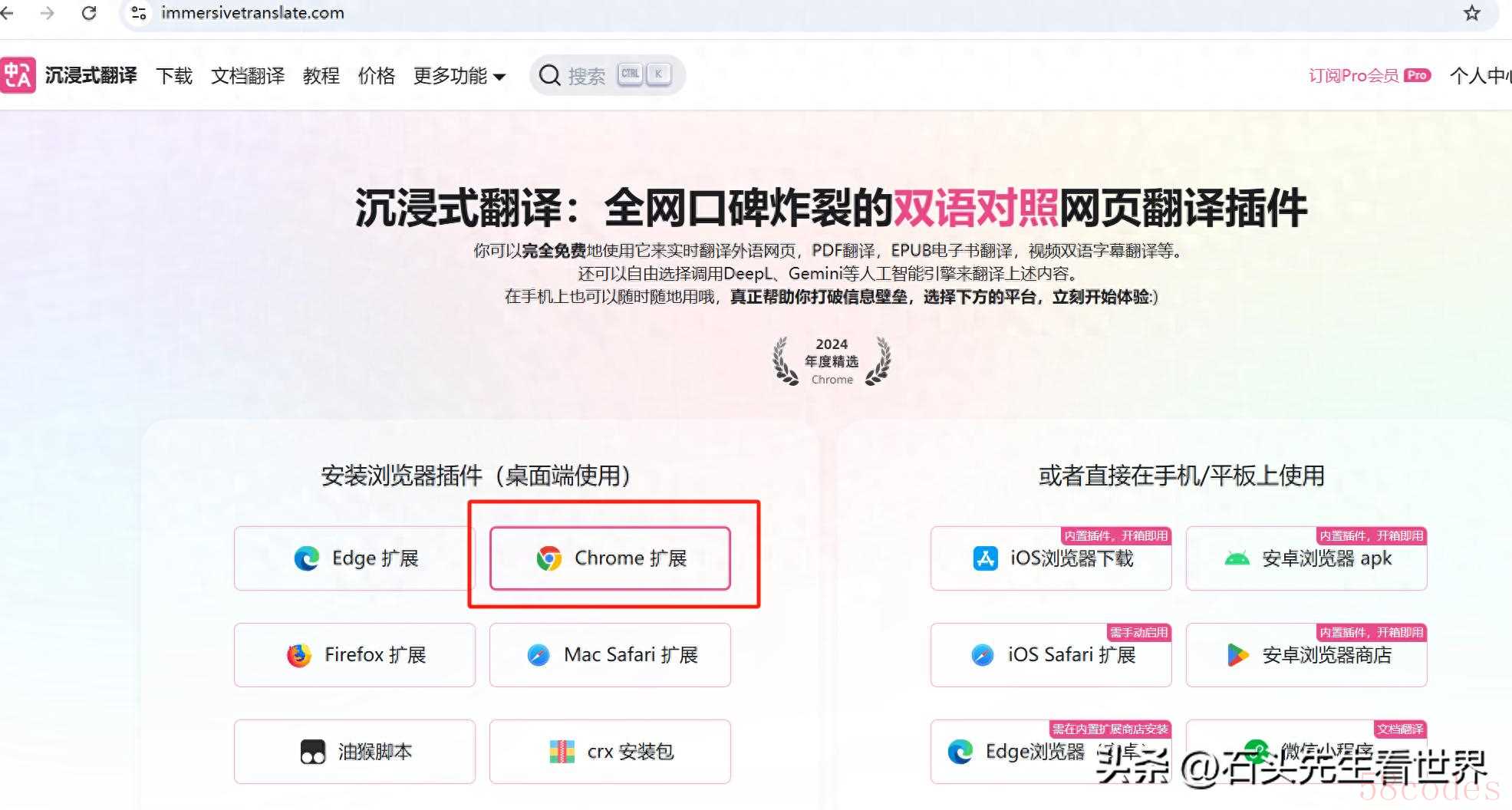Choose the Edge 扩展 install button

coord(354,558)
